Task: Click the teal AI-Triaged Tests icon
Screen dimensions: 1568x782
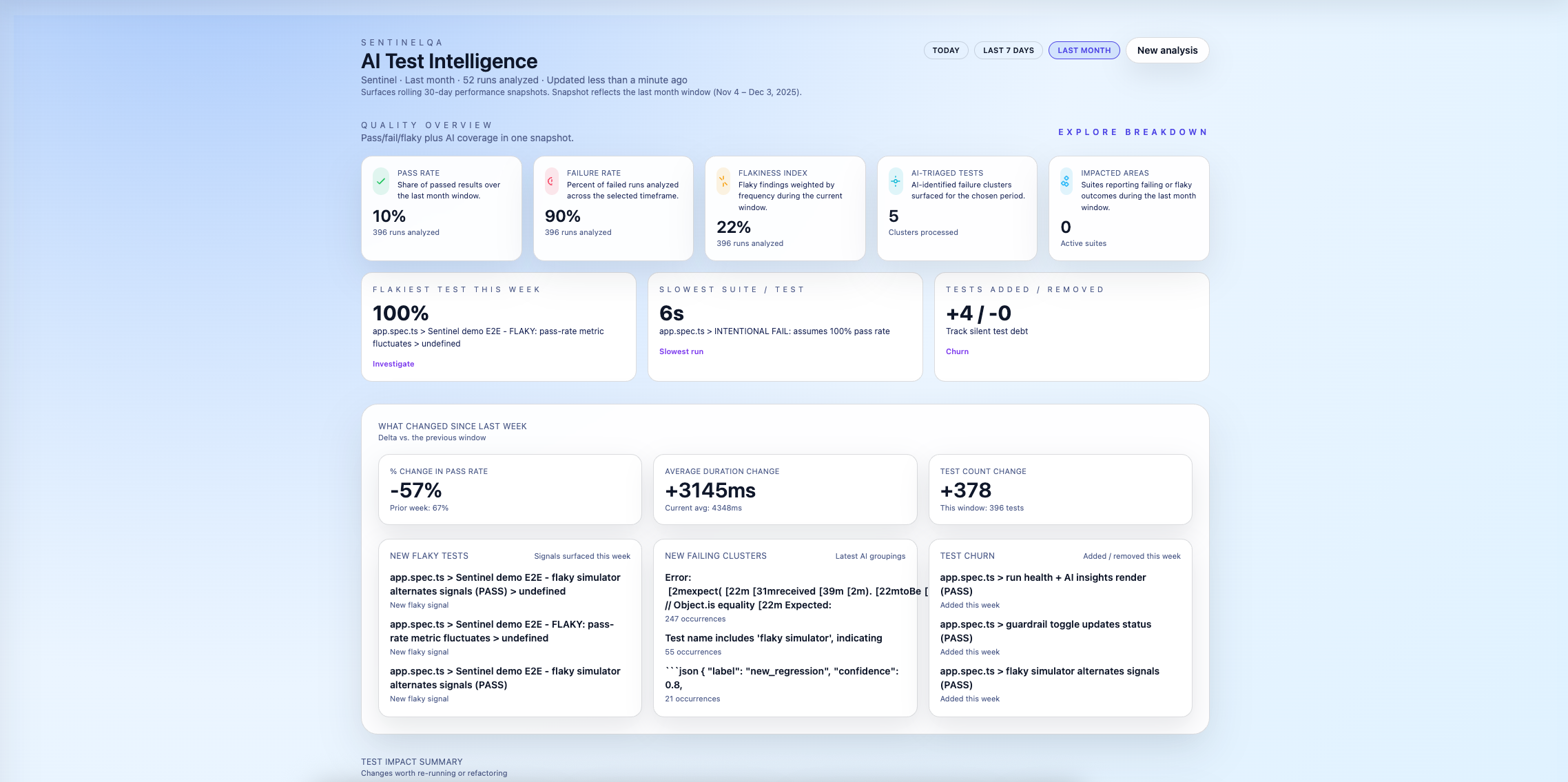Action: (x=895, y=181)
